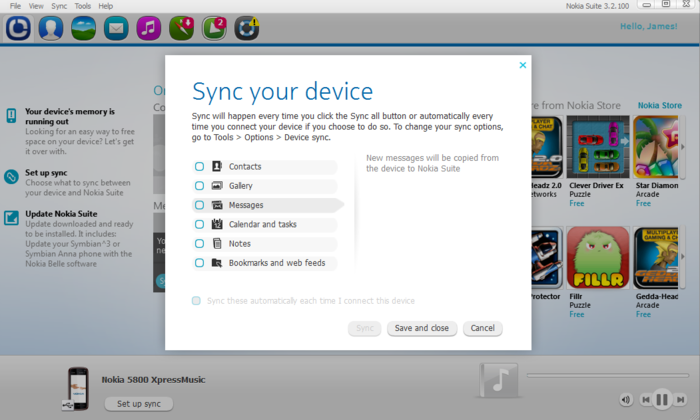Cancel the sync setup dialog

[483, 328]
